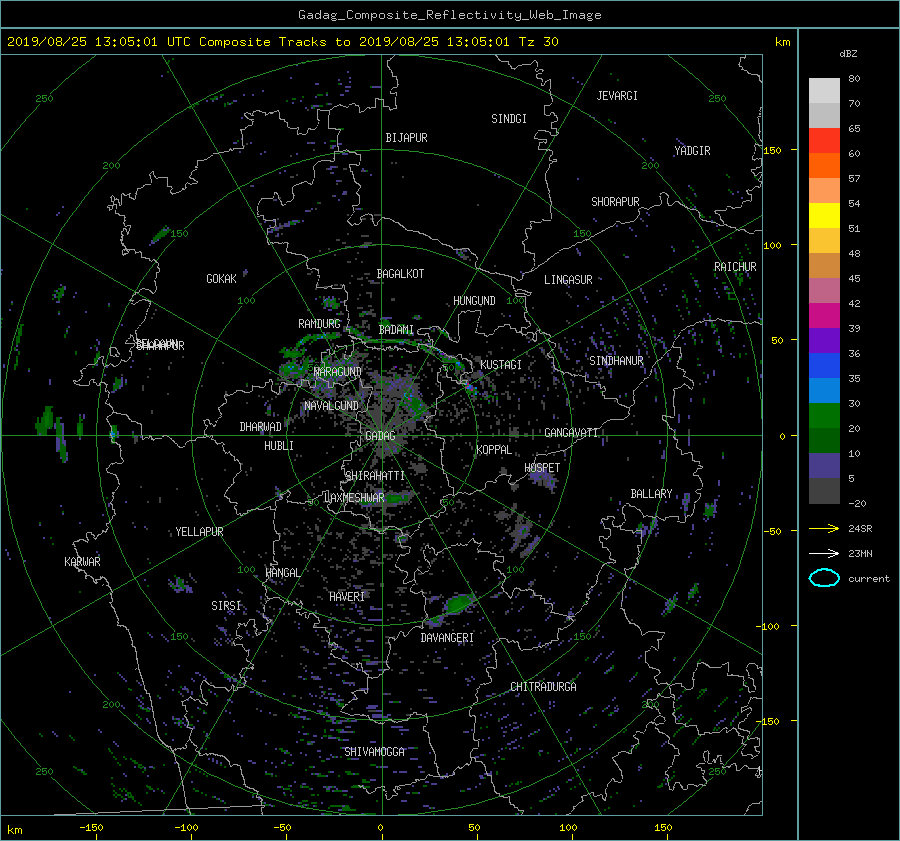The image size is (900, 841).
Task: Select the dark gray -20 to 5 dBZ swatch
Action: point(824,491)
